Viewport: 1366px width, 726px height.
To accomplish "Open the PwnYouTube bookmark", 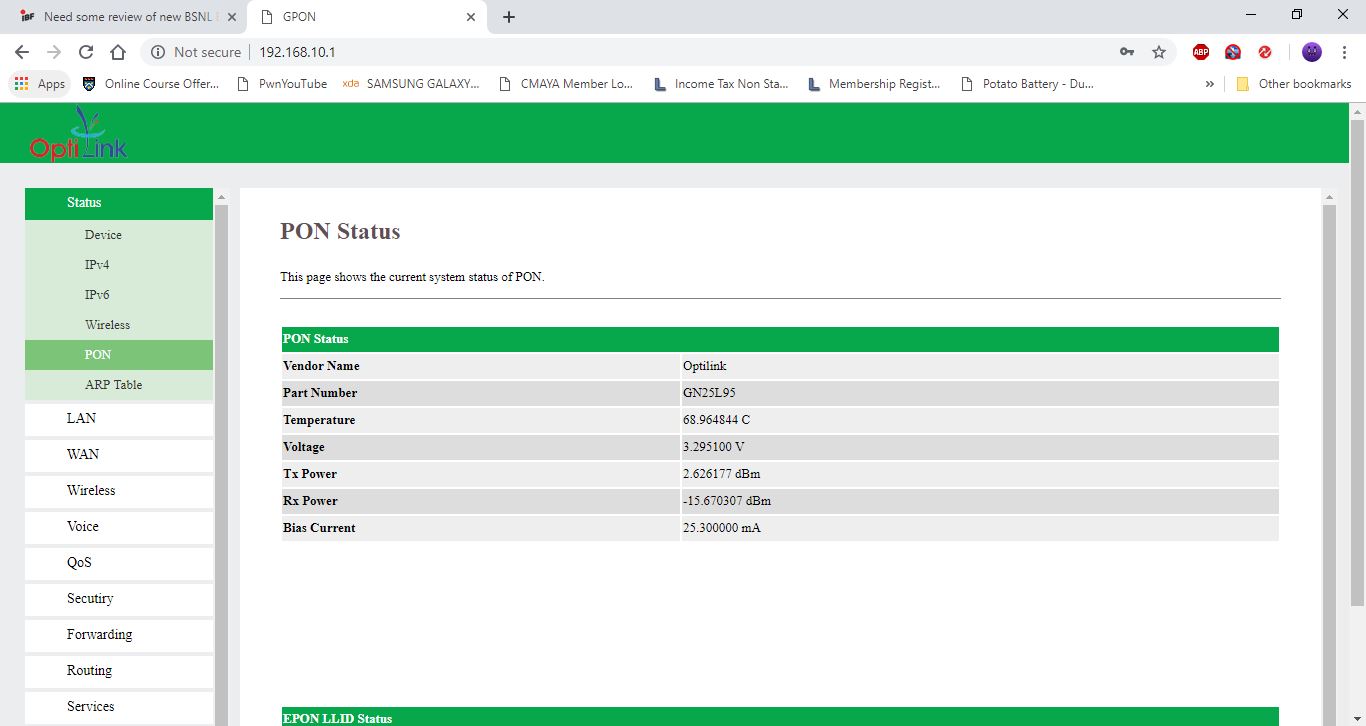I will click(282, 84).
